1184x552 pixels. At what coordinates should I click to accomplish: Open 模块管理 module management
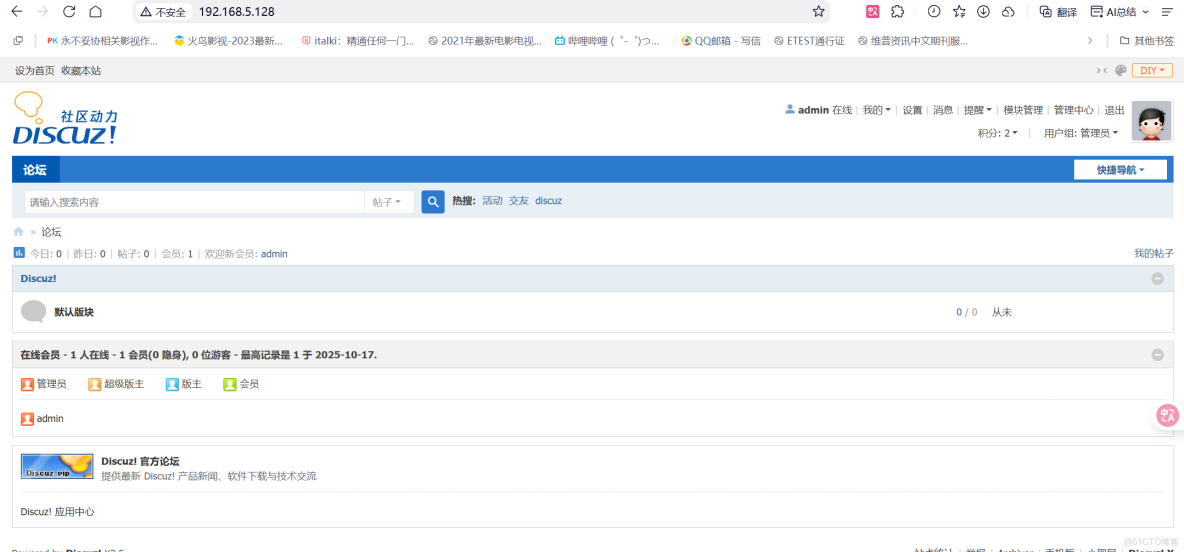coord(1023,110)
